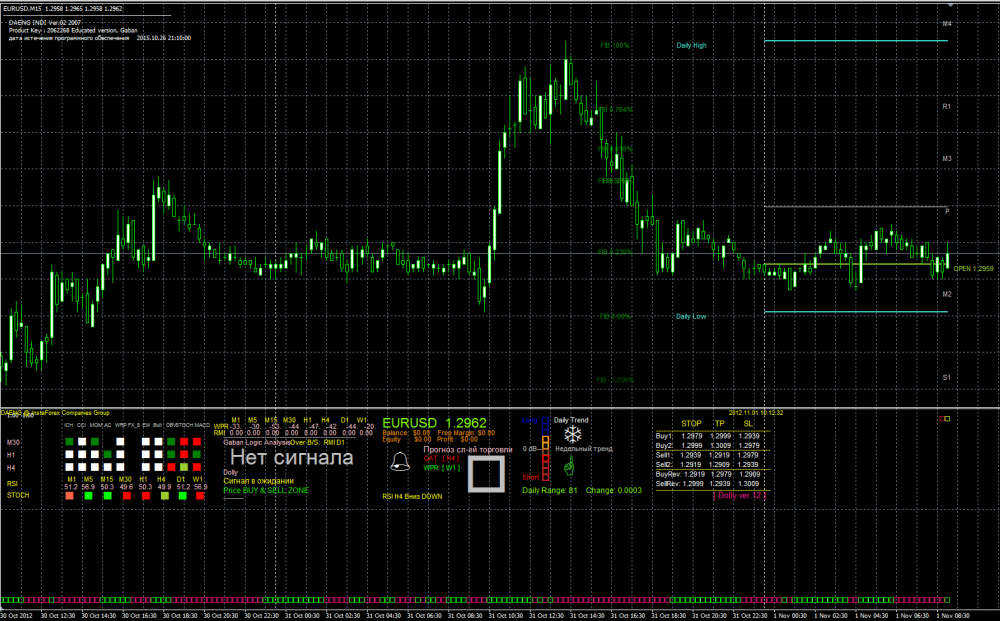
Task: Click the Sell1 SL value 1.2979
Action: click(749, 455)
